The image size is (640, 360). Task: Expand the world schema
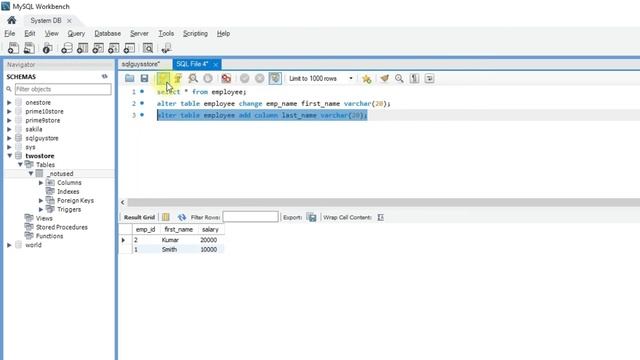(x=9, y=245)
